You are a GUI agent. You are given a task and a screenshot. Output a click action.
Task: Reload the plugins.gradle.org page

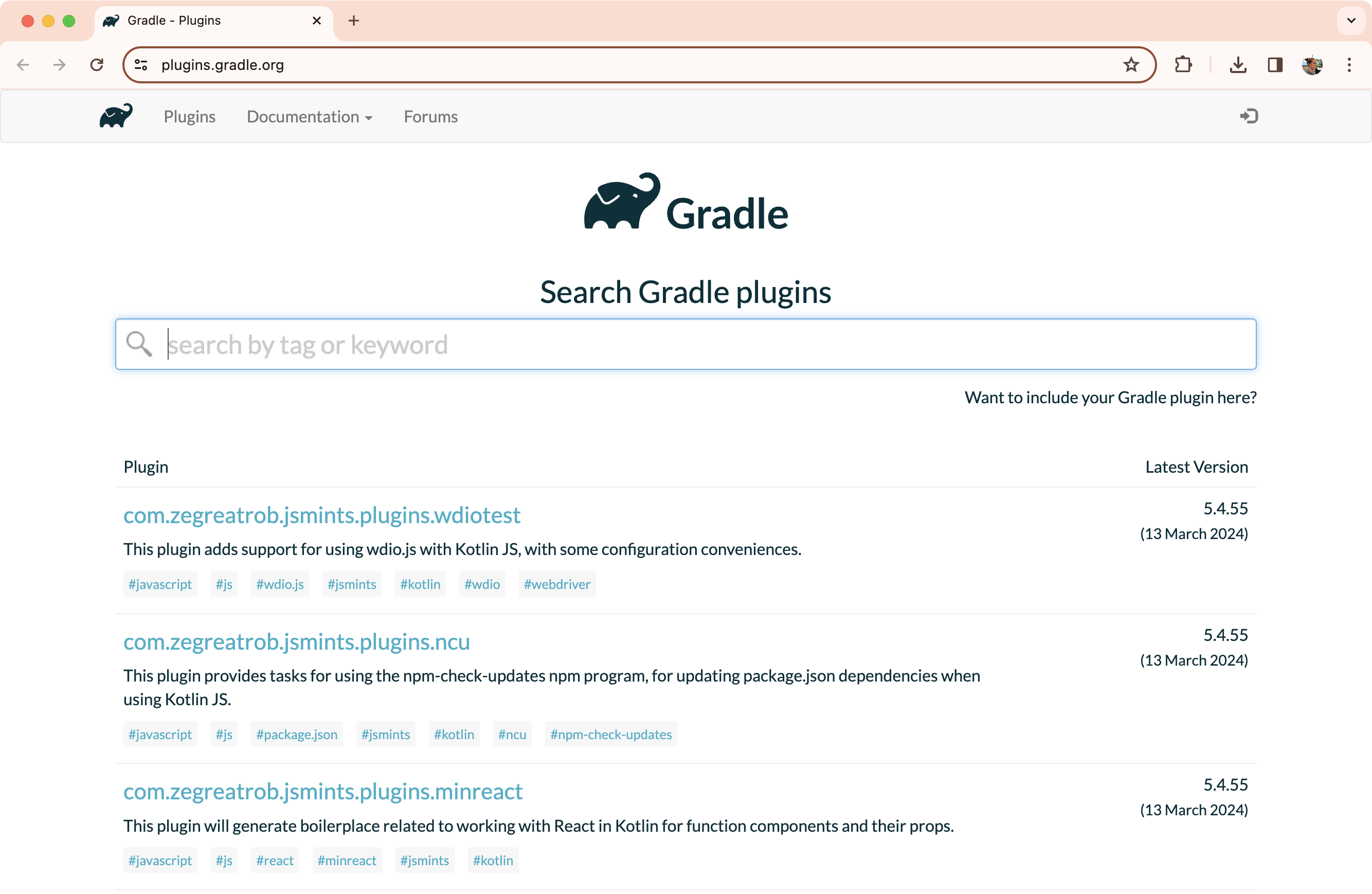97,65
